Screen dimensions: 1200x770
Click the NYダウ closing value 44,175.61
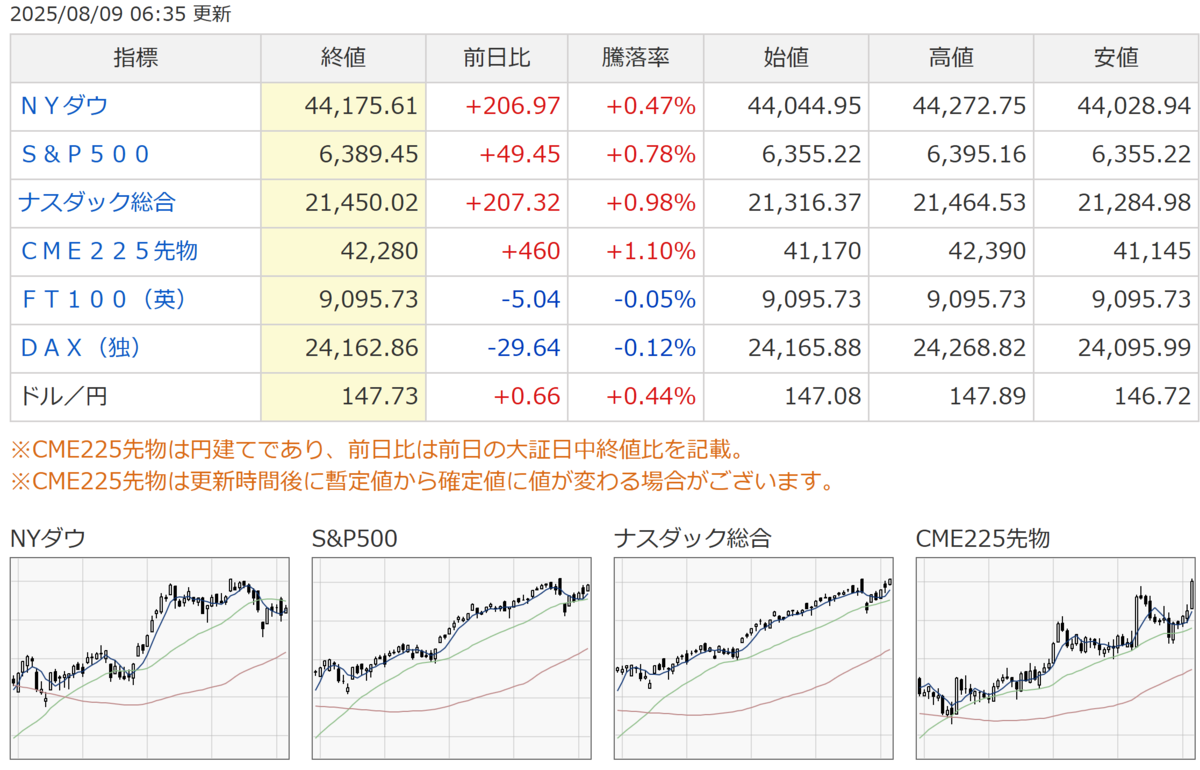pyautogui.click(x=360, y=106)
